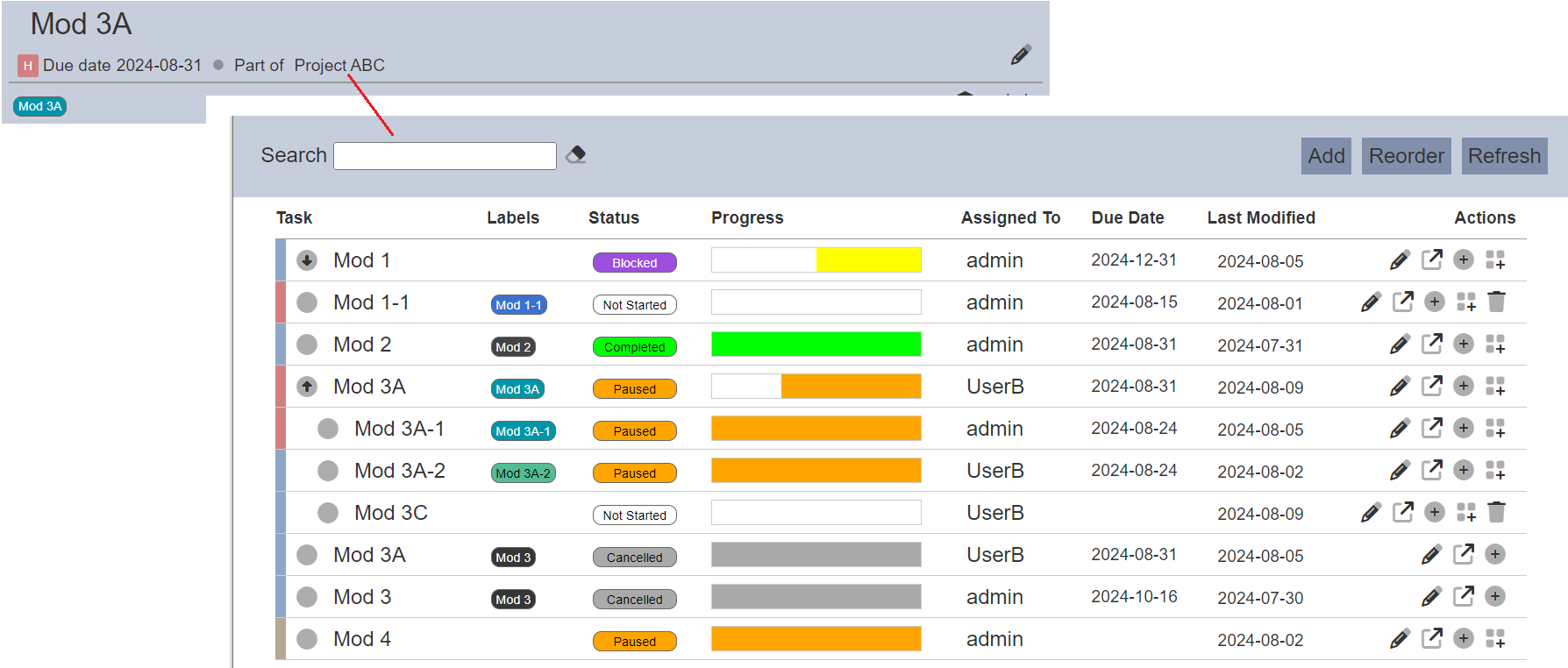
Task: Click the 'Mod 3A-1' label badge
Action: tap(524, 431)
